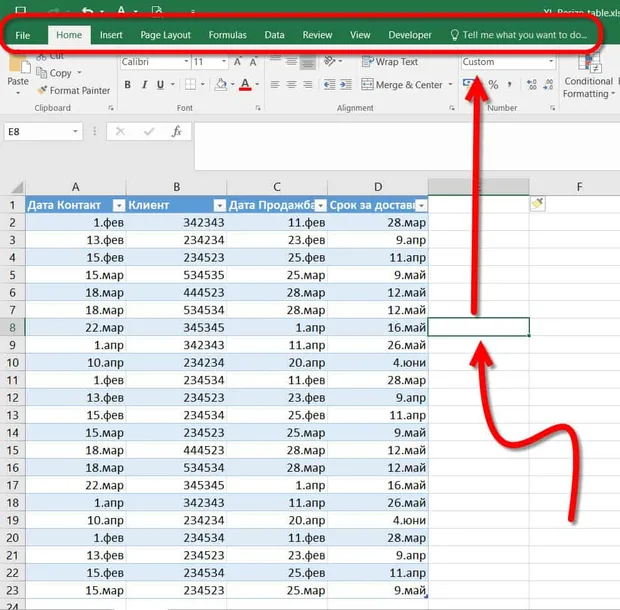Click the Paste clipboard icon
Image resolution: width=620 pixels, height=610 pixels.
point(19,64)
